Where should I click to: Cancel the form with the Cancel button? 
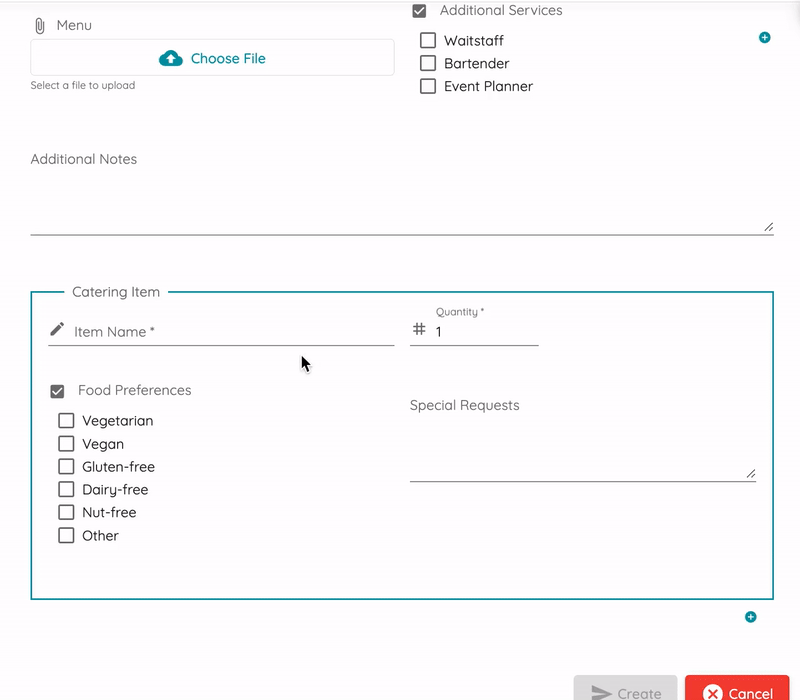point(737,688)
